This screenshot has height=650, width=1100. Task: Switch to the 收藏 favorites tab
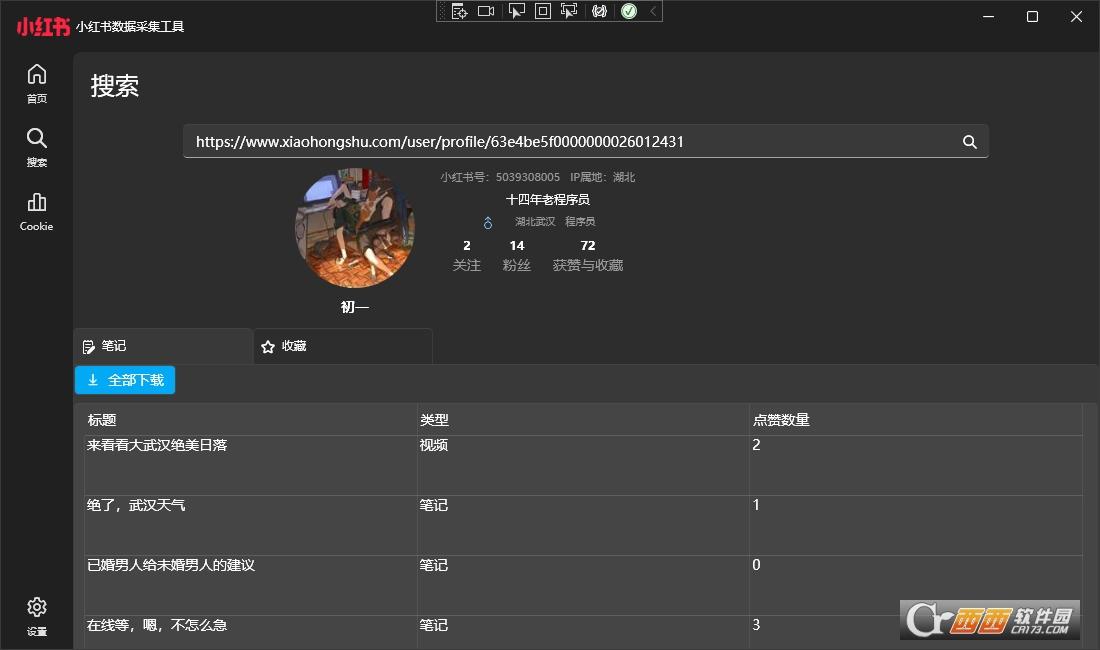[342, 346]
